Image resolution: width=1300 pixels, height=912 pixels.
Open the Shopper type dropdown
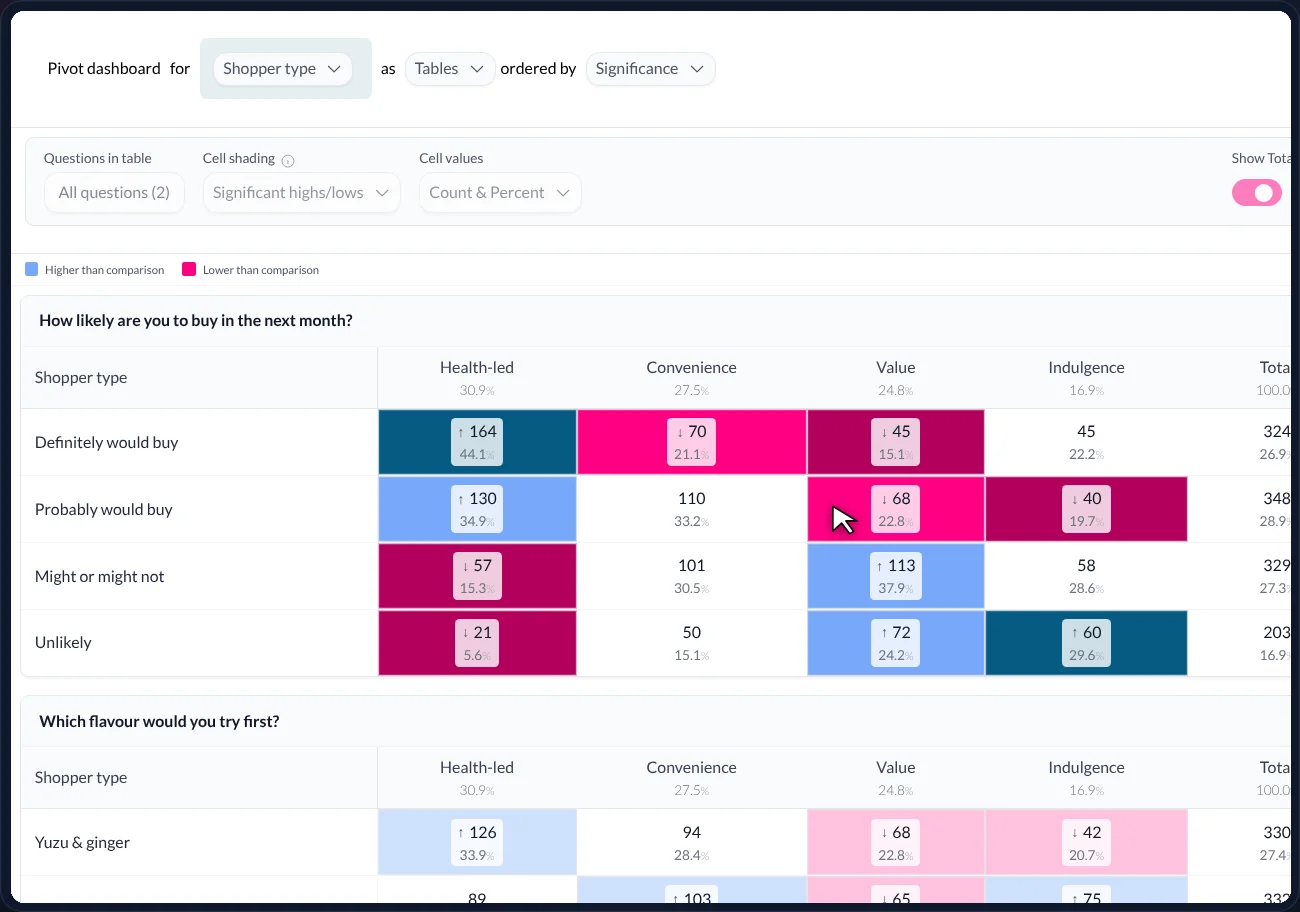pos(283,69)
